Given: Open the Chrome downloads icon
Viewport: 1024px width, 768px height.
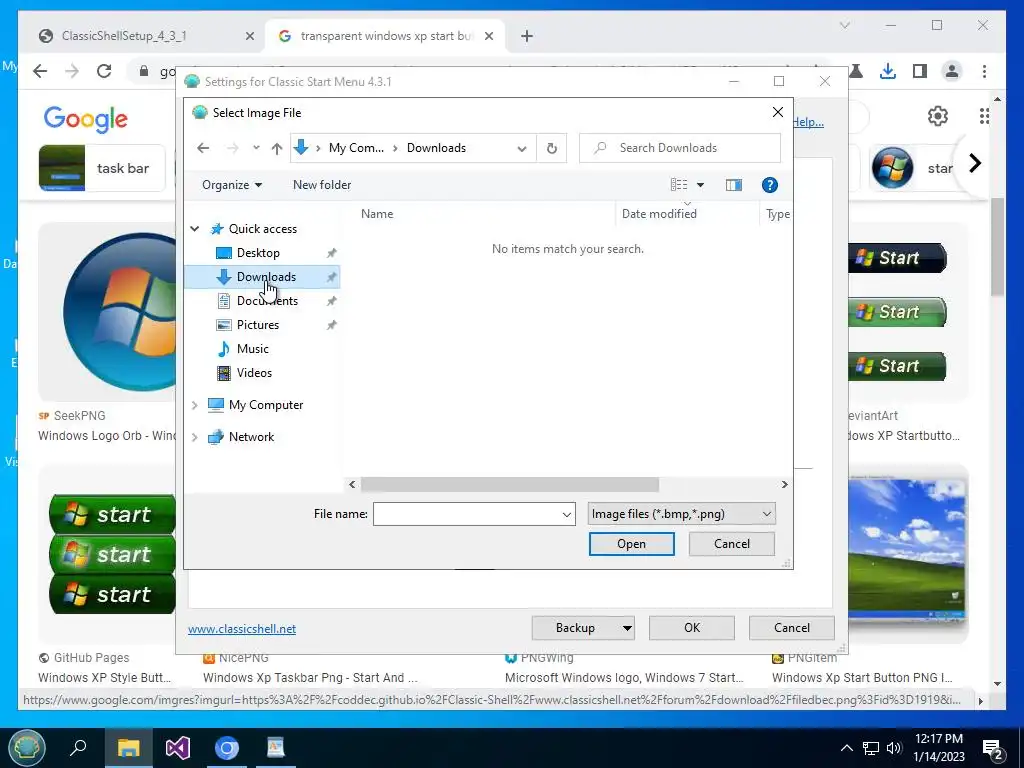Looking at the screenshot, I should [x=888, y=71].
